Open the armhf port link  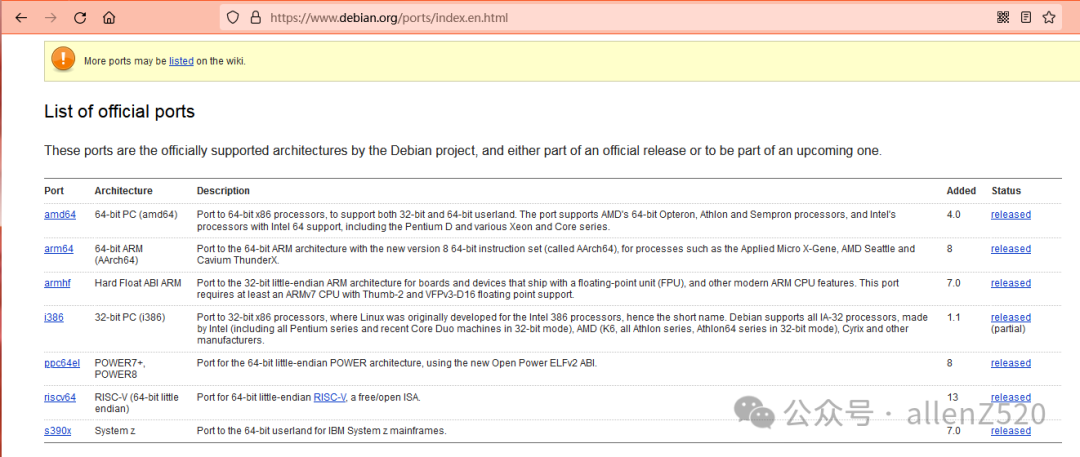coord(57,283)
